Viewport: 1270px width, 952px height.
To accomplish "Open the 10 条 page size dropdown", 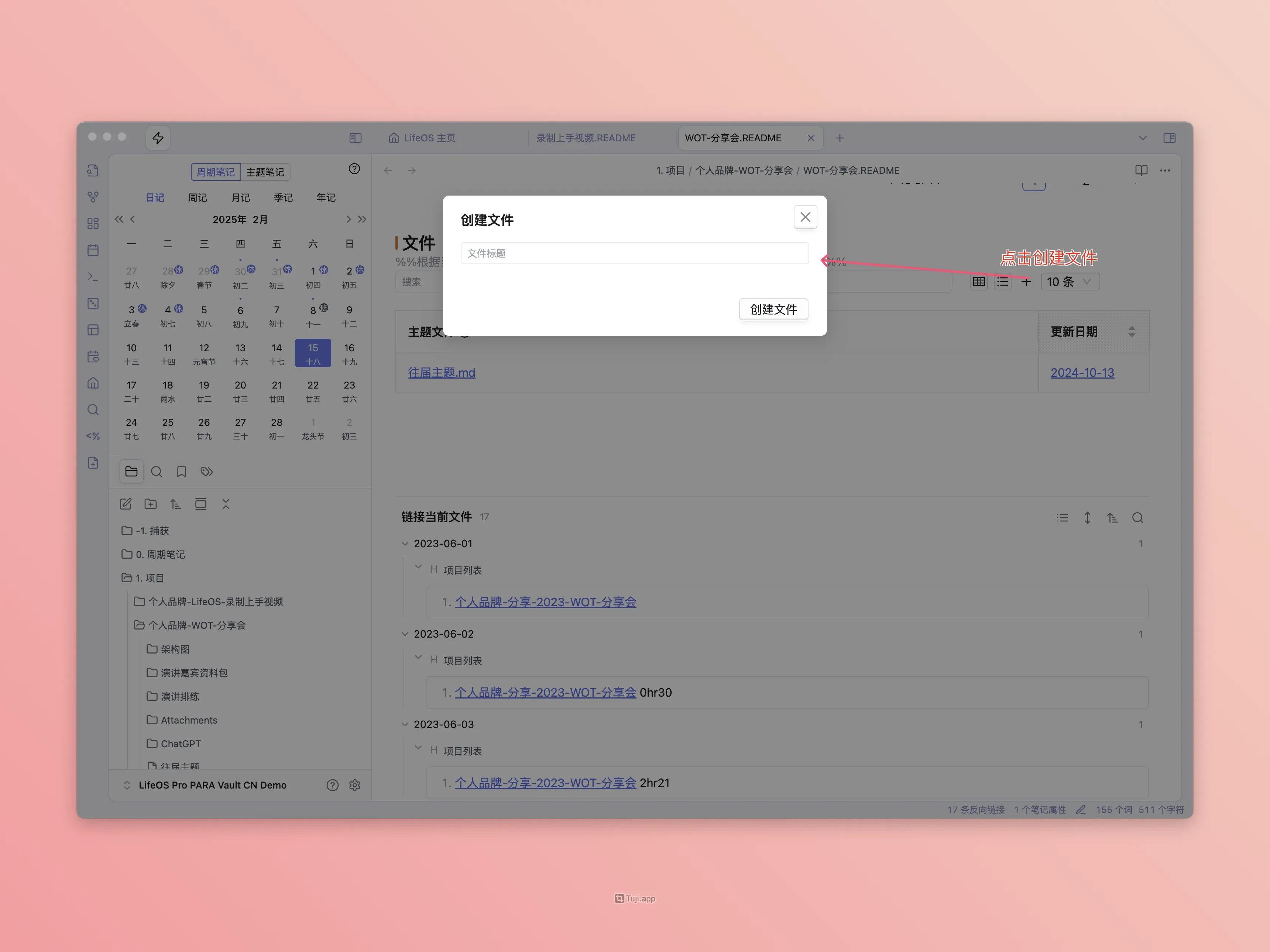I will pos(1070,282).
